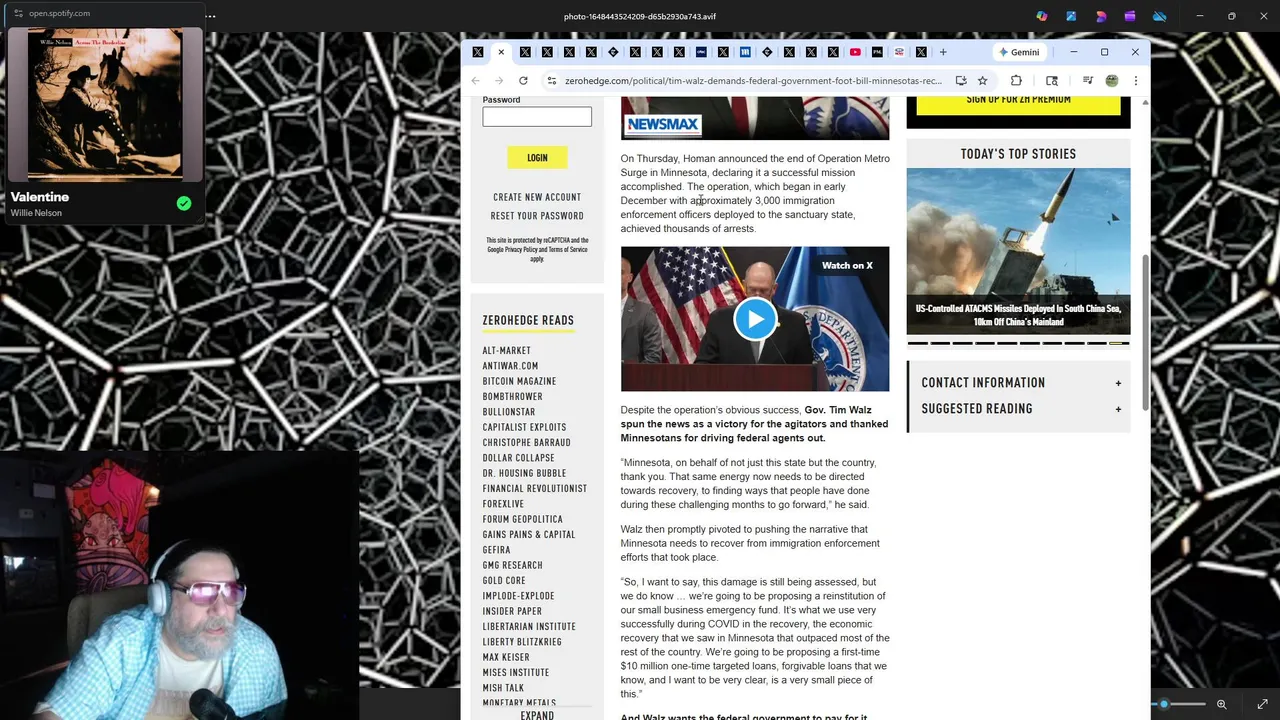Click the Copilot icon in the top bar
Image resolution: width=1280 pixels, height=720 pixels.
pyautogui.click(x=1042, y=16)
